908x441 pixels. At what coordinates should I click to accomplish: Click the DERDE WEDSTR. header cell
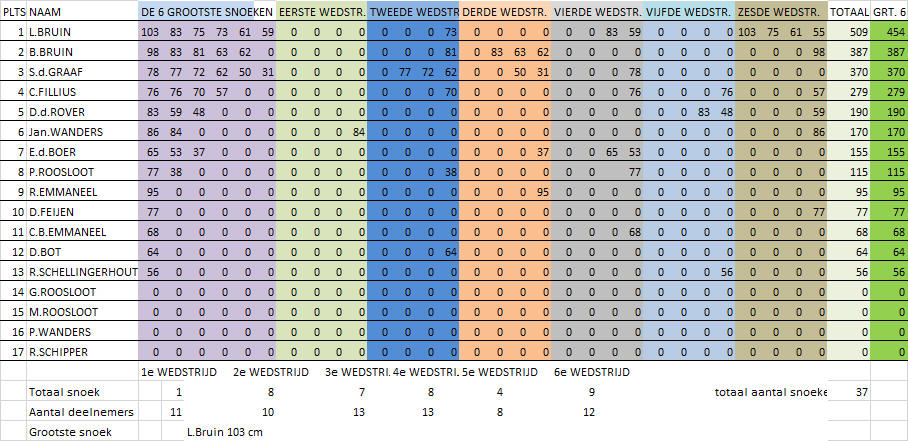pyautogui.click(x=506, y=12)
